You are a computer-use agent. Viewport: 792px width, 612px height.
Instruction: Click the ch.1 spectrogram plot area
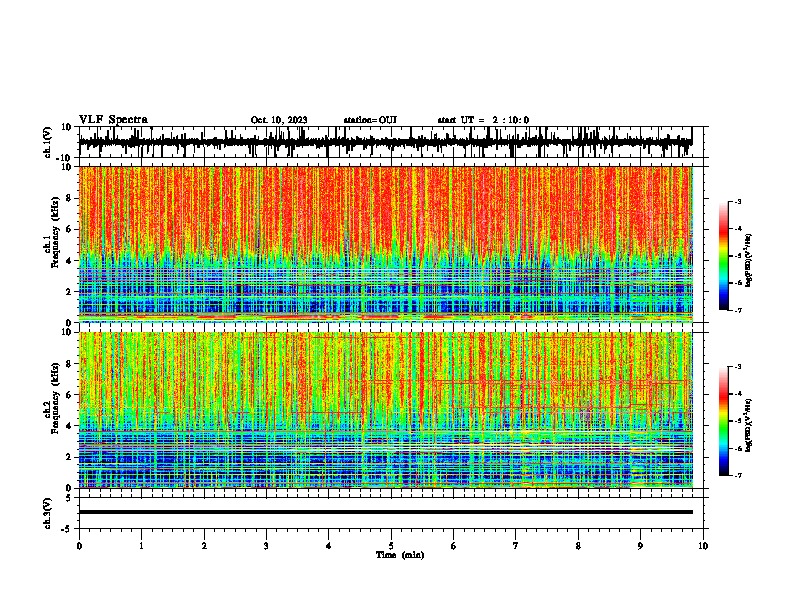[385, 244]
